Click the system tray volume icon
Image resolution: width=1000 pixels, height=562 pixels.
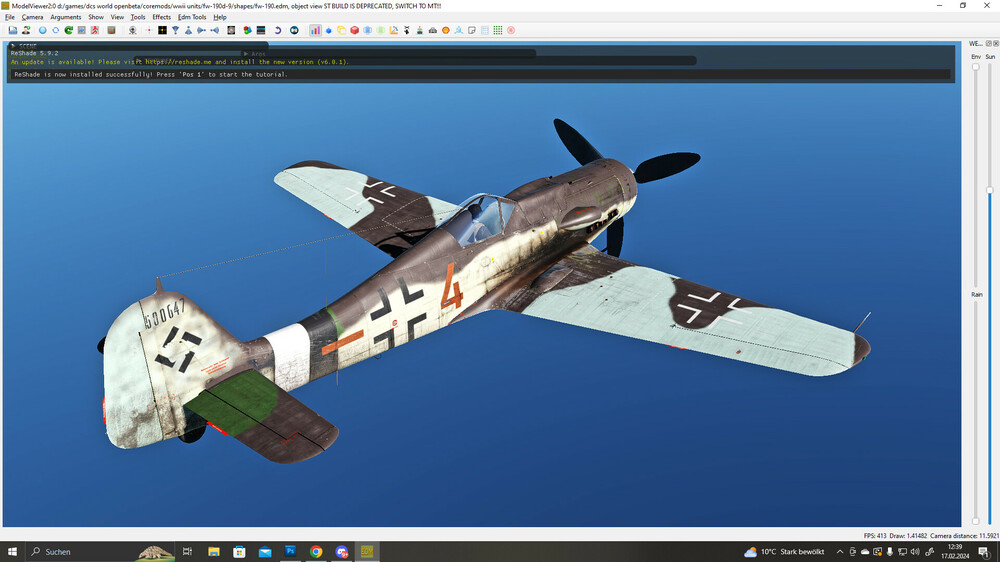(915, 552)
